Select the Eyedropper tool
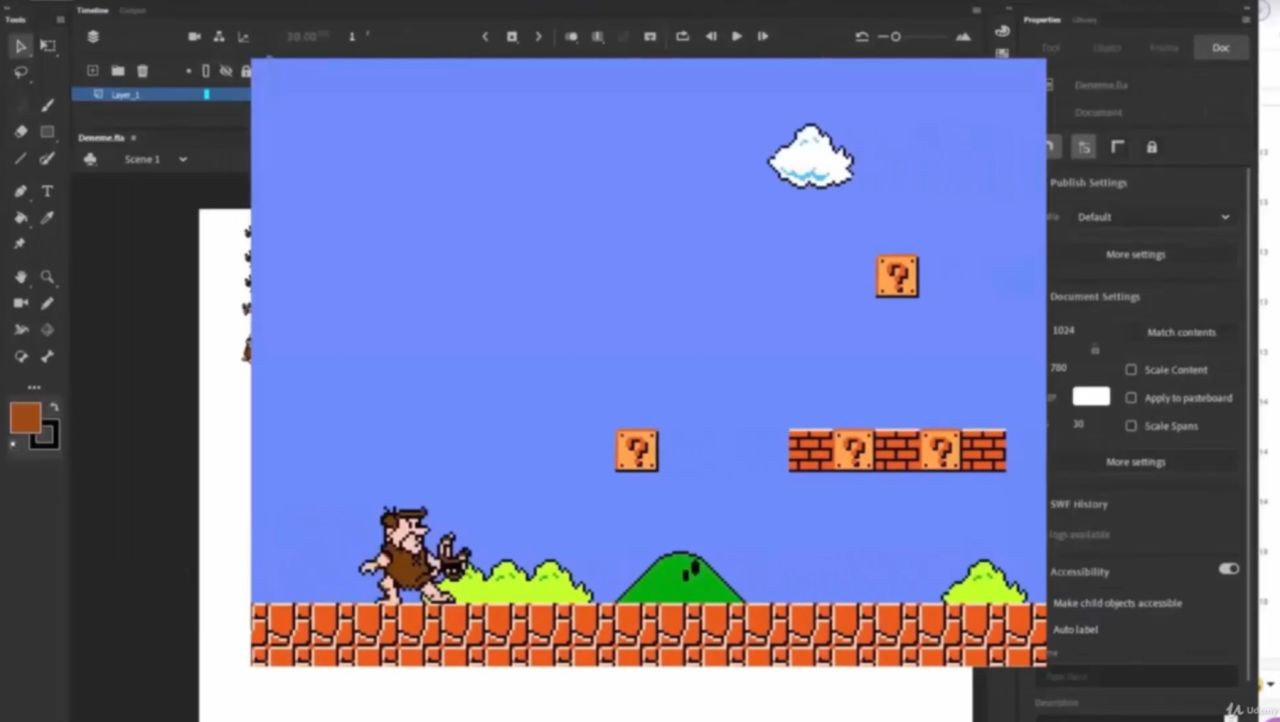Screen dimensions: 1280x722 coord(47,218)
